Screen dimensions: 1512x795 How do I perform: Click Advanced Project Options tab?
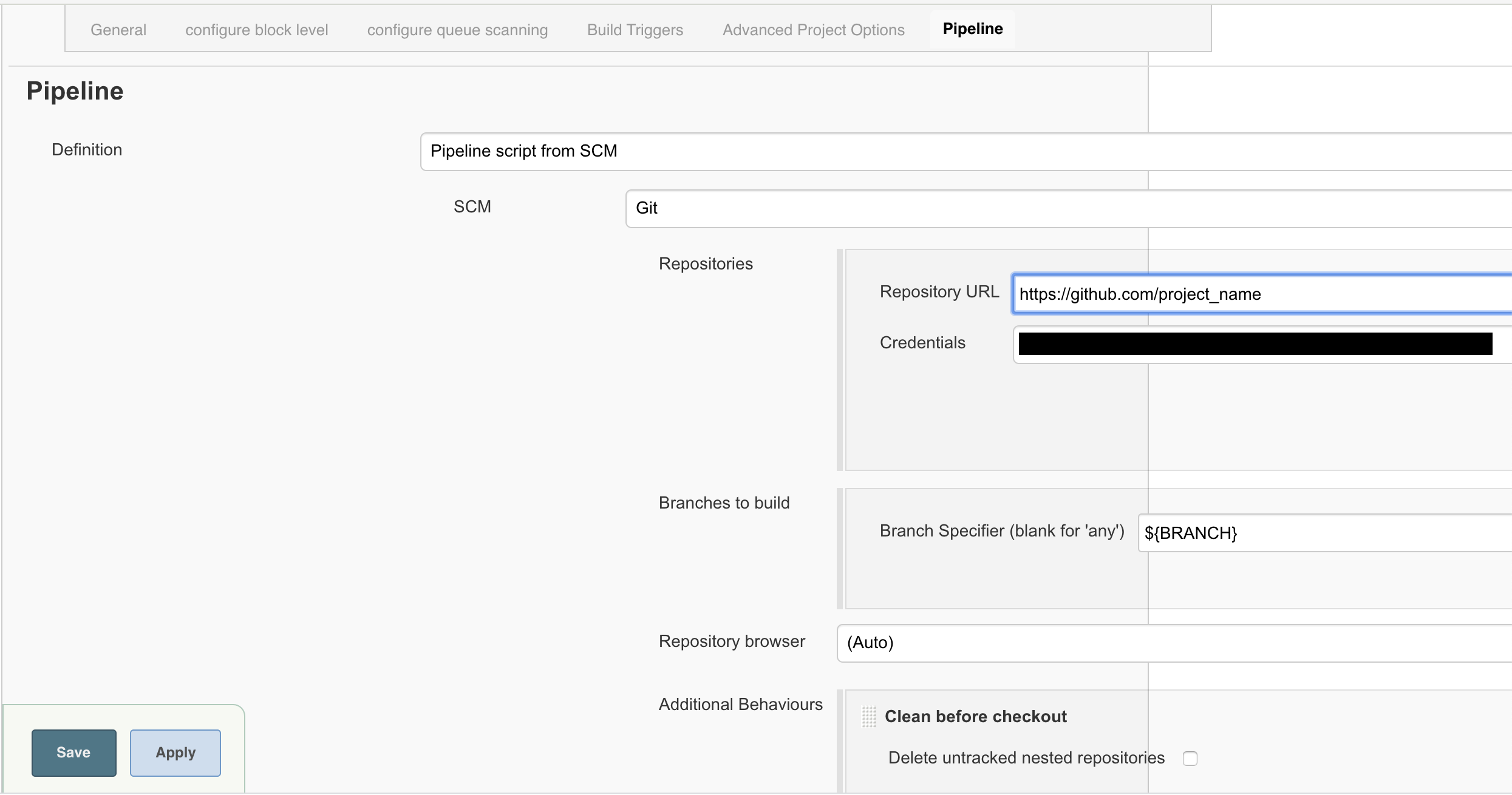coord(812,29)
